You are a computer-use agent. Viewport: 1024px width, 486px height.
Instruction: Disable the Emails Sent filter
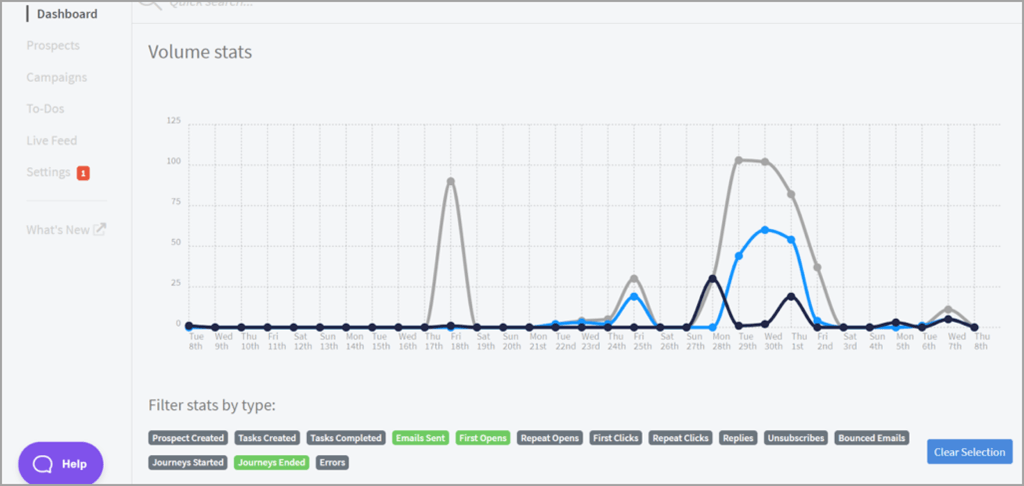coord(420,438)
